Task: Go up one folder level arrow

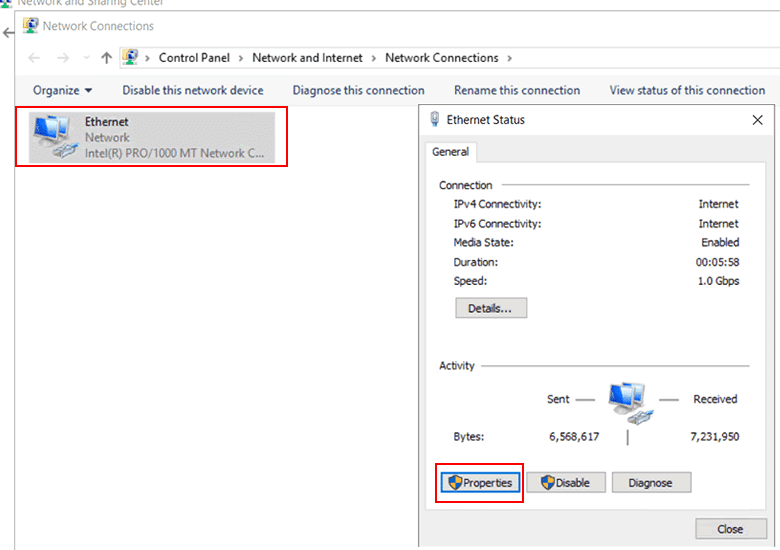Action: coord(106,58)
